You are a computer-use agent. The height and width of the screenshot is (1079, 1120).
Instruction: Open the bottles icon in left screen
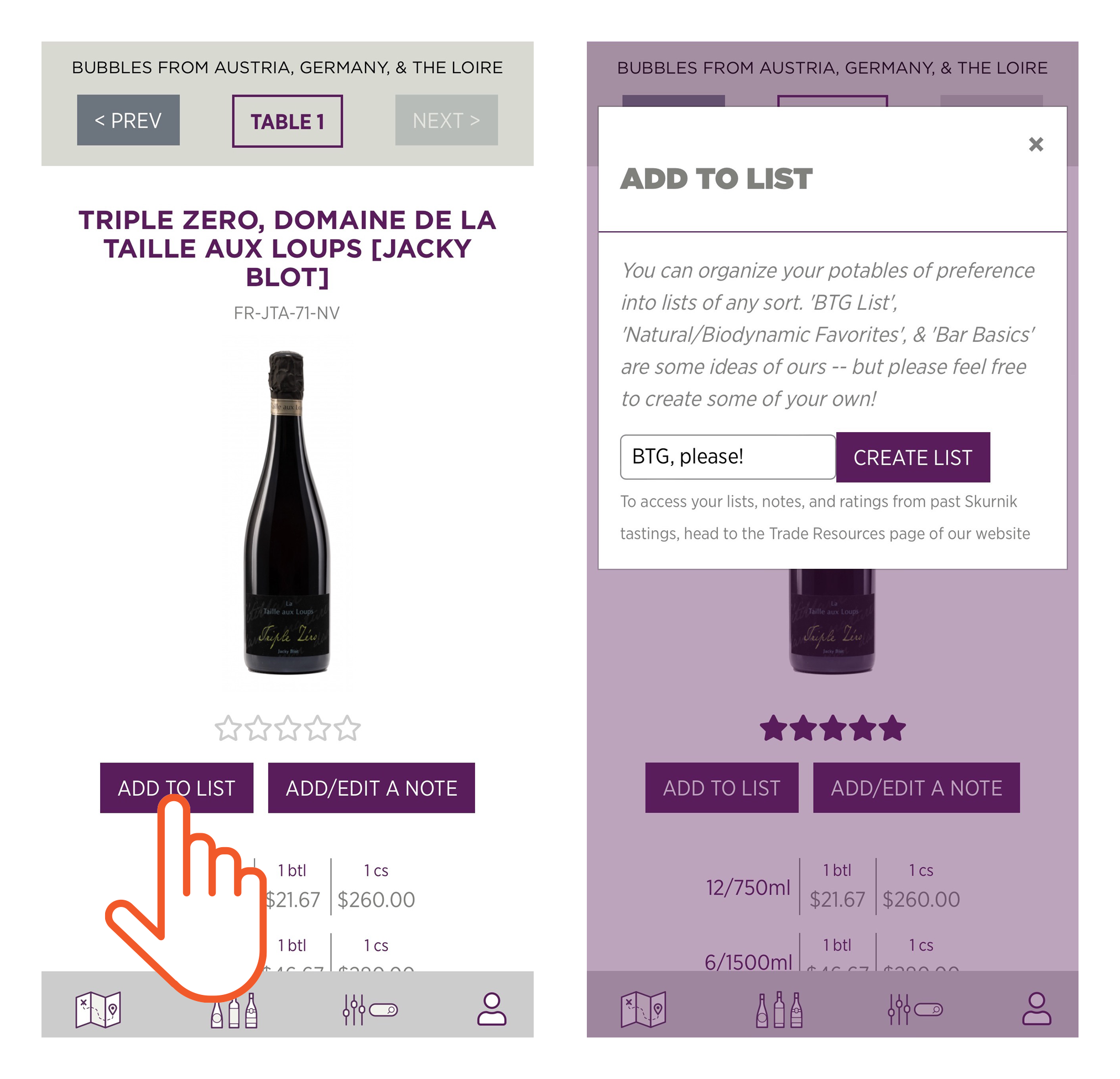point(235,1010)
